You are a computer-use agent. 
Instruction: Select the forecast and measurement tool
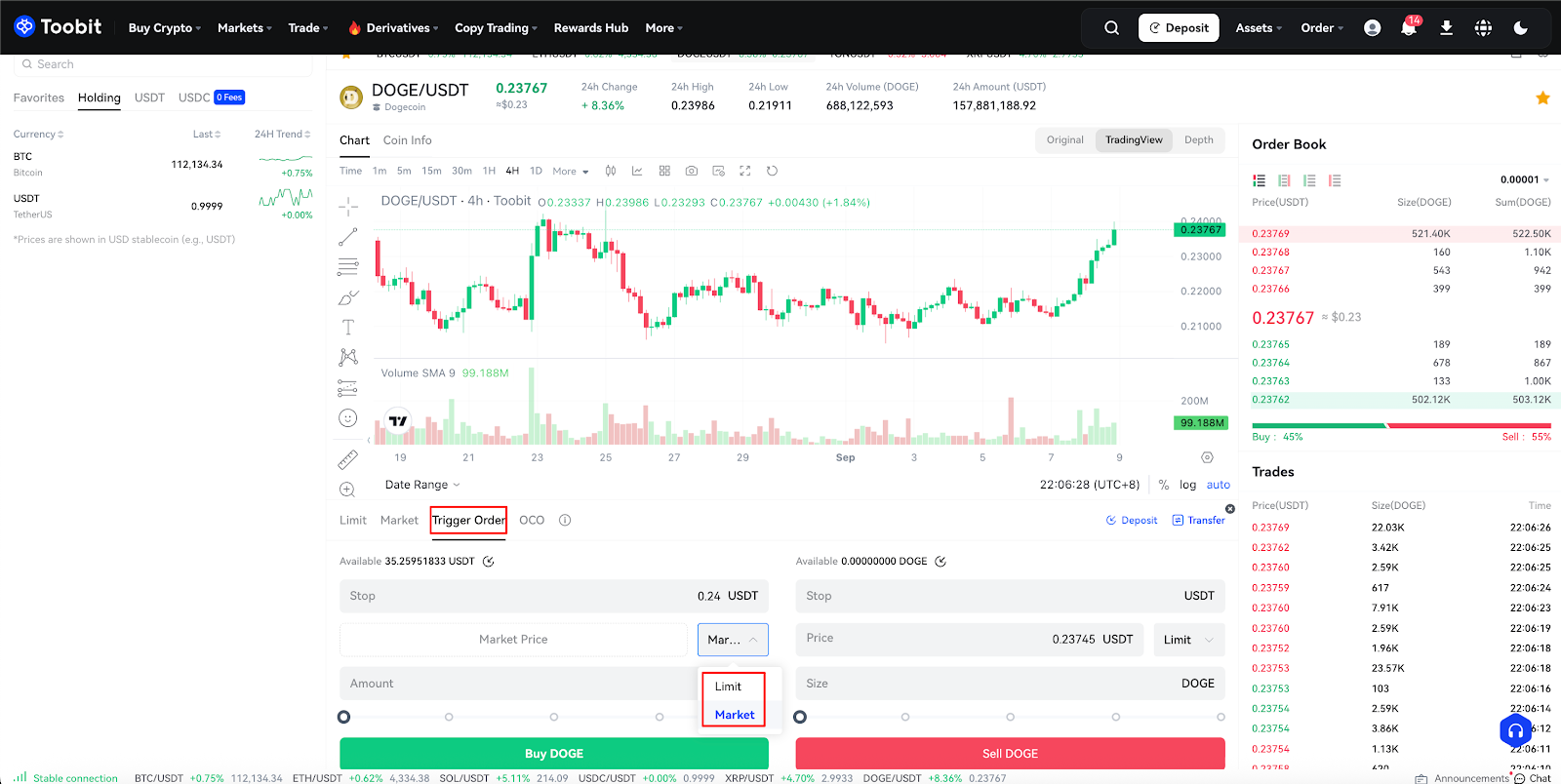(x=348, y=388)
